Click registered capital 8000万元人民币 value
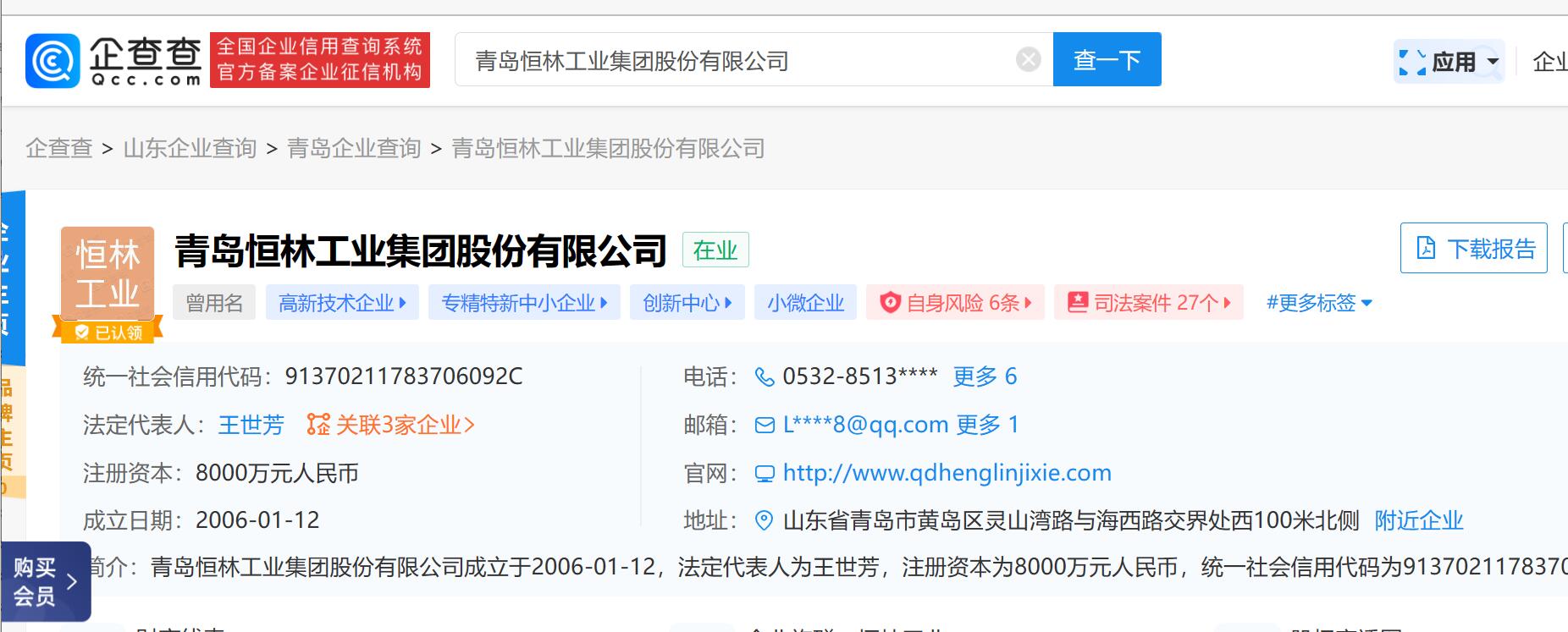 (277, 473)
